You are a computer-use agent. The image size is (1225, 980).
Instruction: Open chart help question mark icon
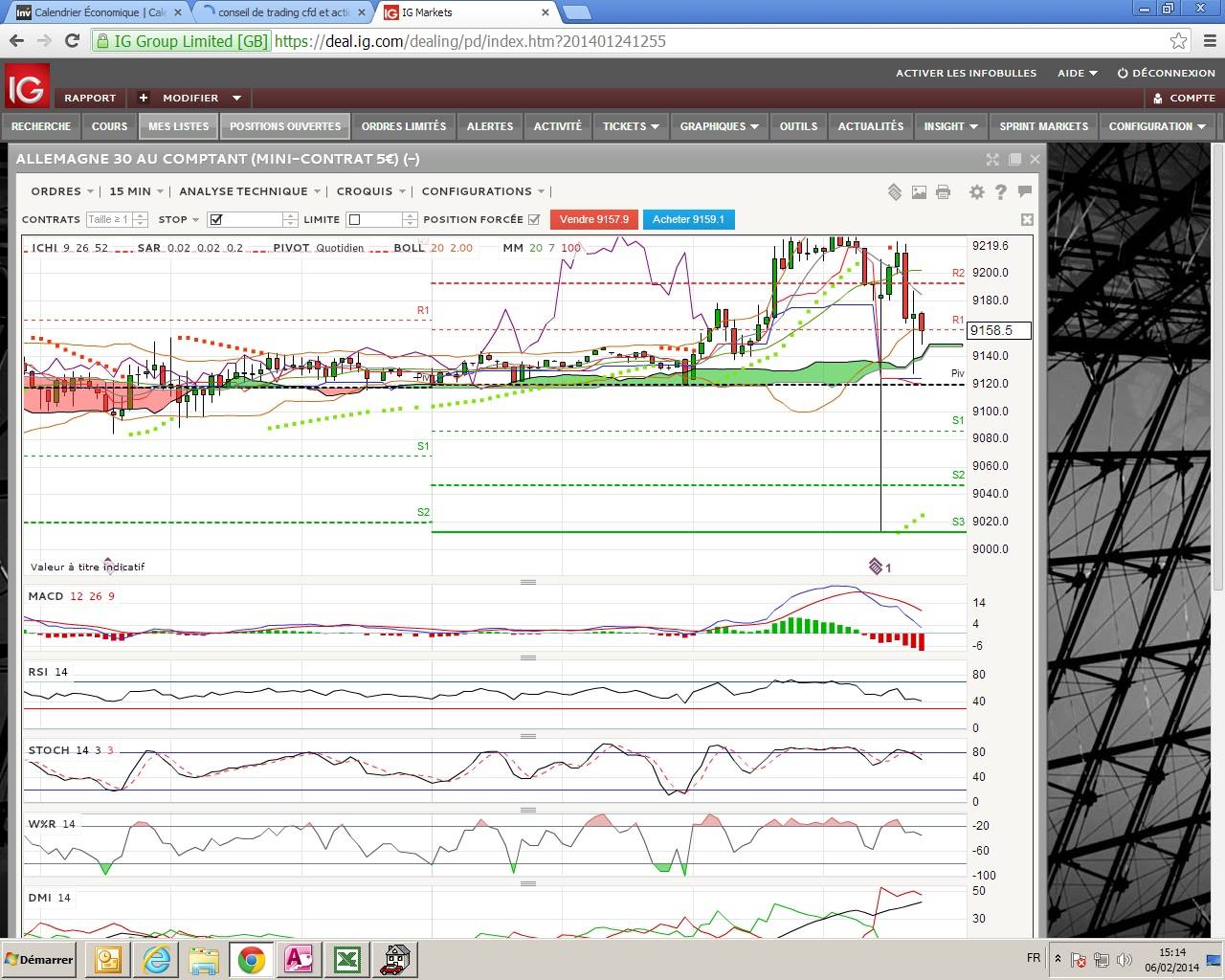(1000, 192)
